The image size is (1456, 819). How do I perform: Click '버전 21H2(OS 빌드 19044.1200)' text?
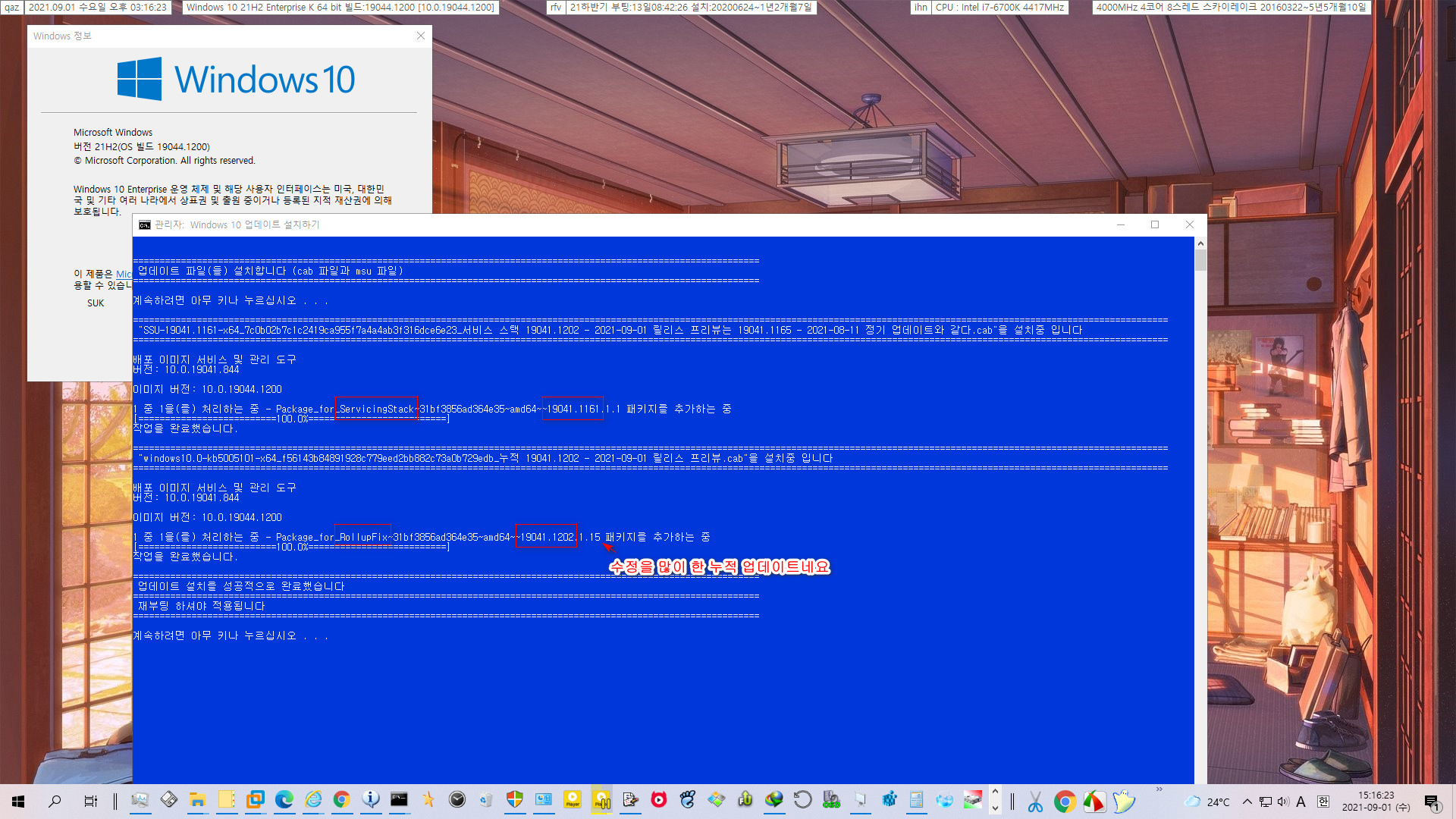(x=142, y=146)
